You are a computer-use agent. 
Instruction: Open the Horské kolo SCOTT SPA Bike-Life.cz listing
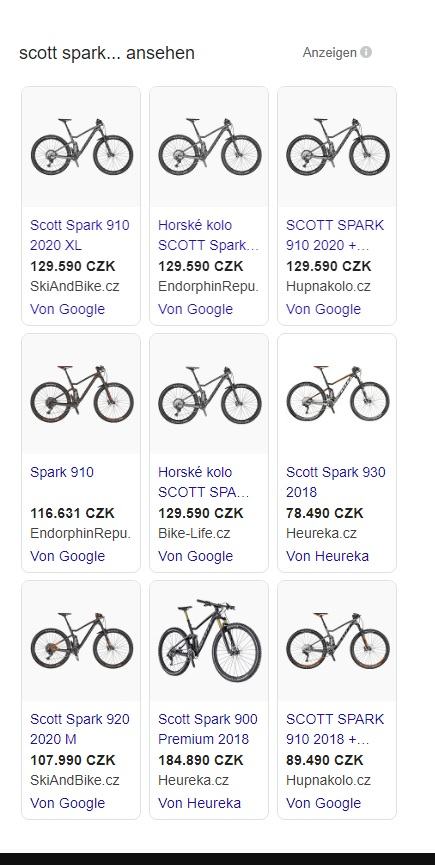pos(203,482)
